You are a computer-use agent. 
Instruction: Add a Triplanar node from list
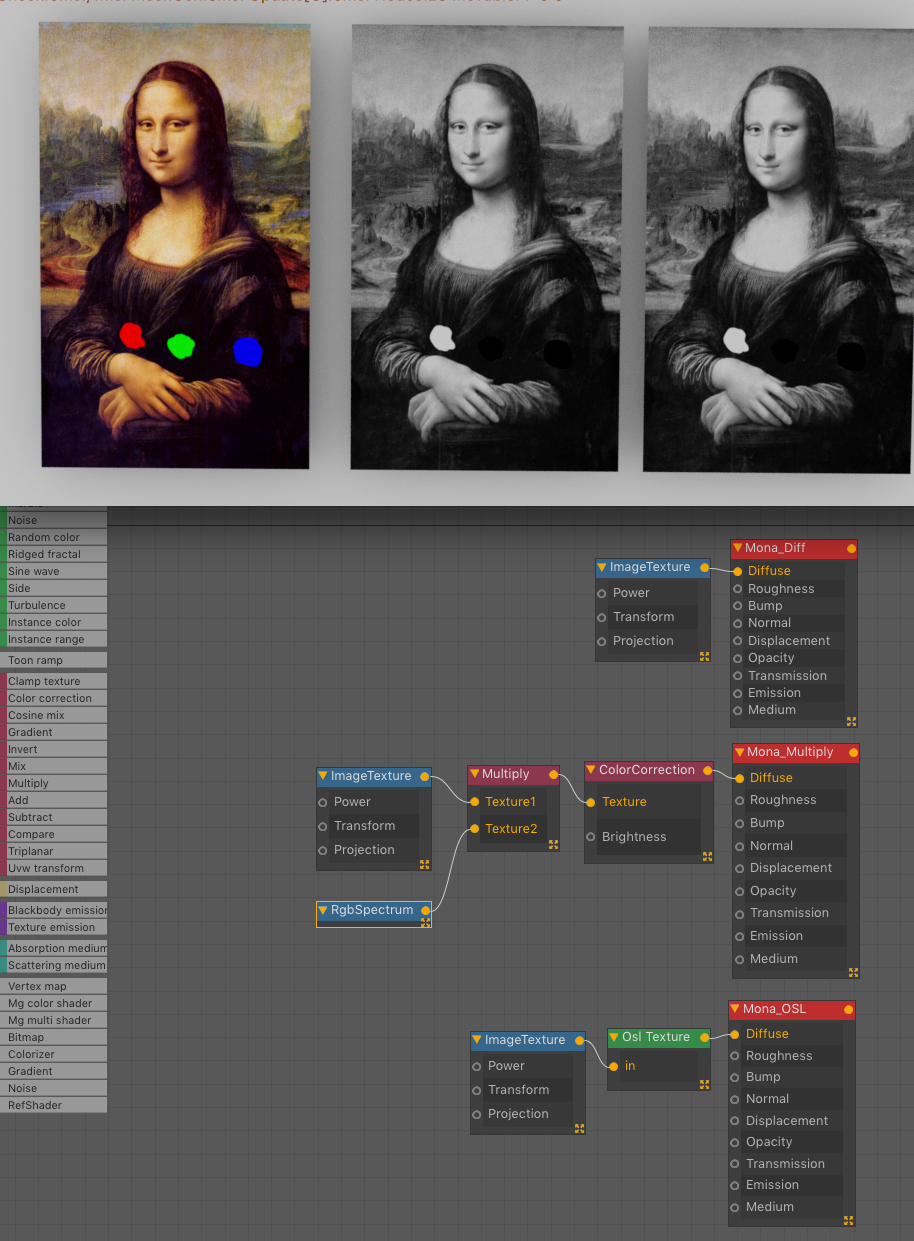pyautogui.click(x=54, y=851)
